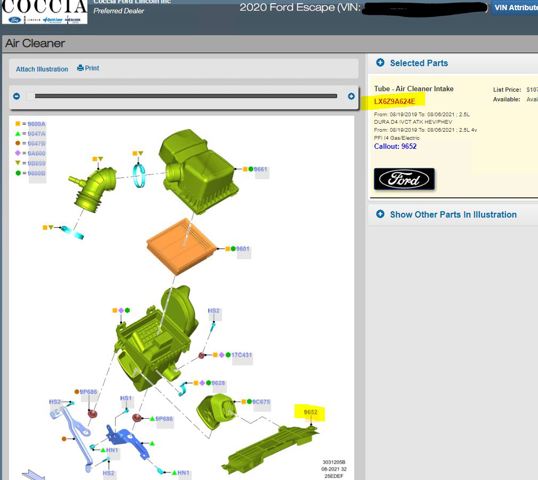Viewport: 538px width, 480px height.
Task: Click the Print printer icon
Action: [80, 68]
